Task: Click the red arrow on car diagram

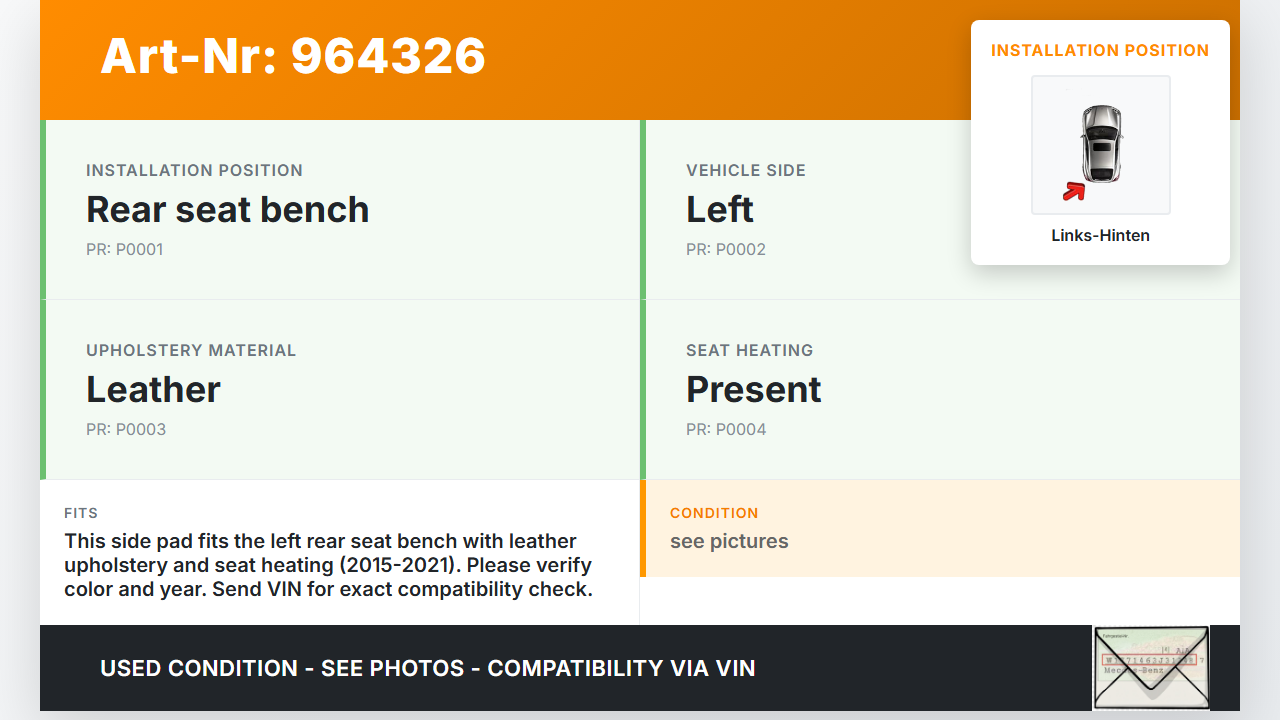Action: tap(1074, 191)
